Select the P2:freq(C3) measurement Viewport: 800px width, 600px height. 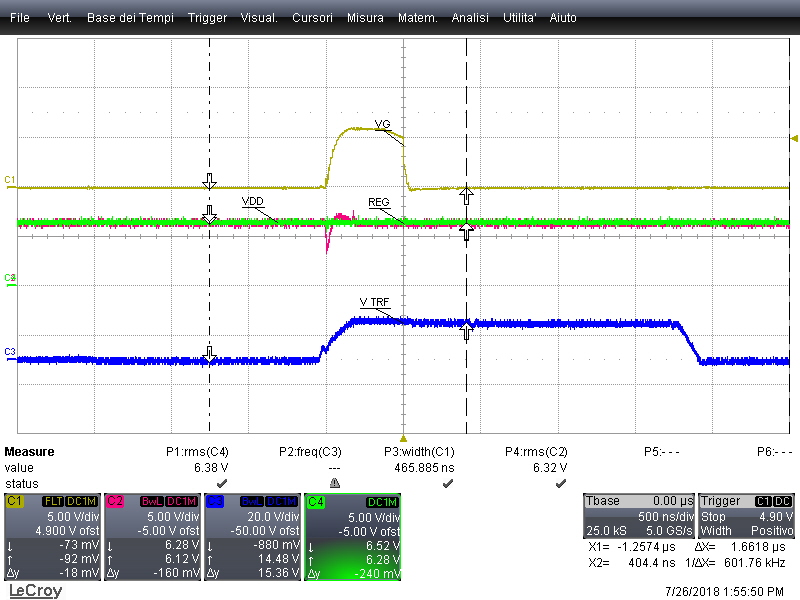(x=310, y=452)
